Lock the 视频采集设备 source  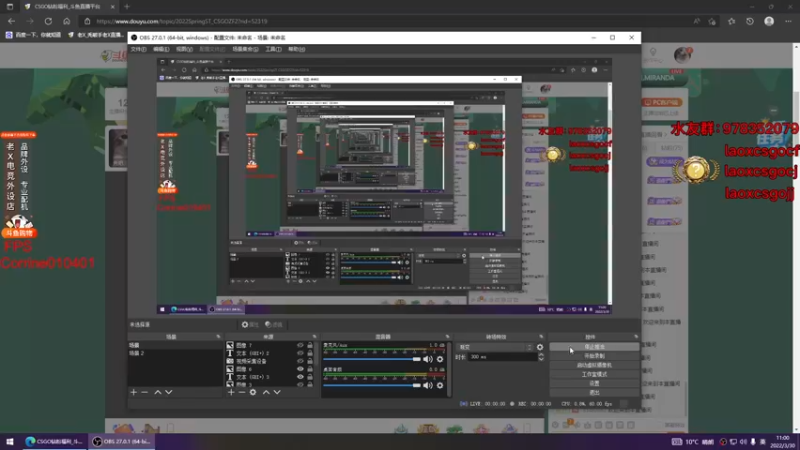coord(310,361)
